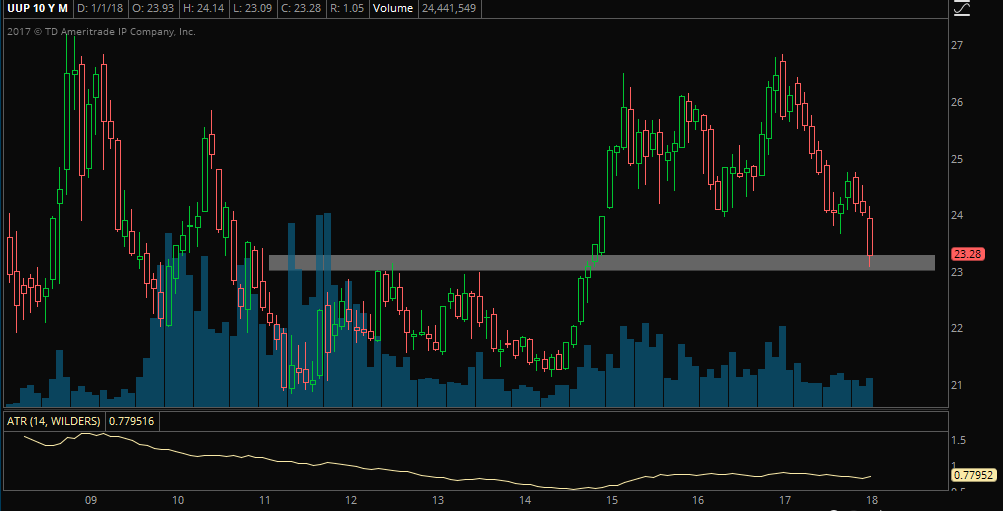The image size is (1003, 511).
Task: Click the 11 year label on time axis
Action: click(x=264, y=500)
